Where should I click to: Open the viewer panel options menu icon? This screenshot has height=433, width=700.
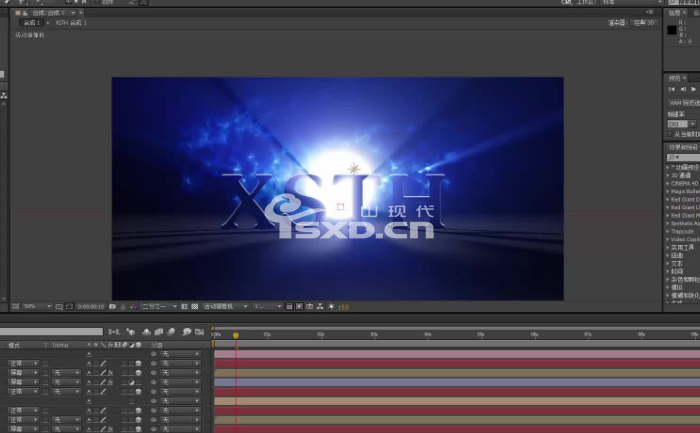coord(650,12)
